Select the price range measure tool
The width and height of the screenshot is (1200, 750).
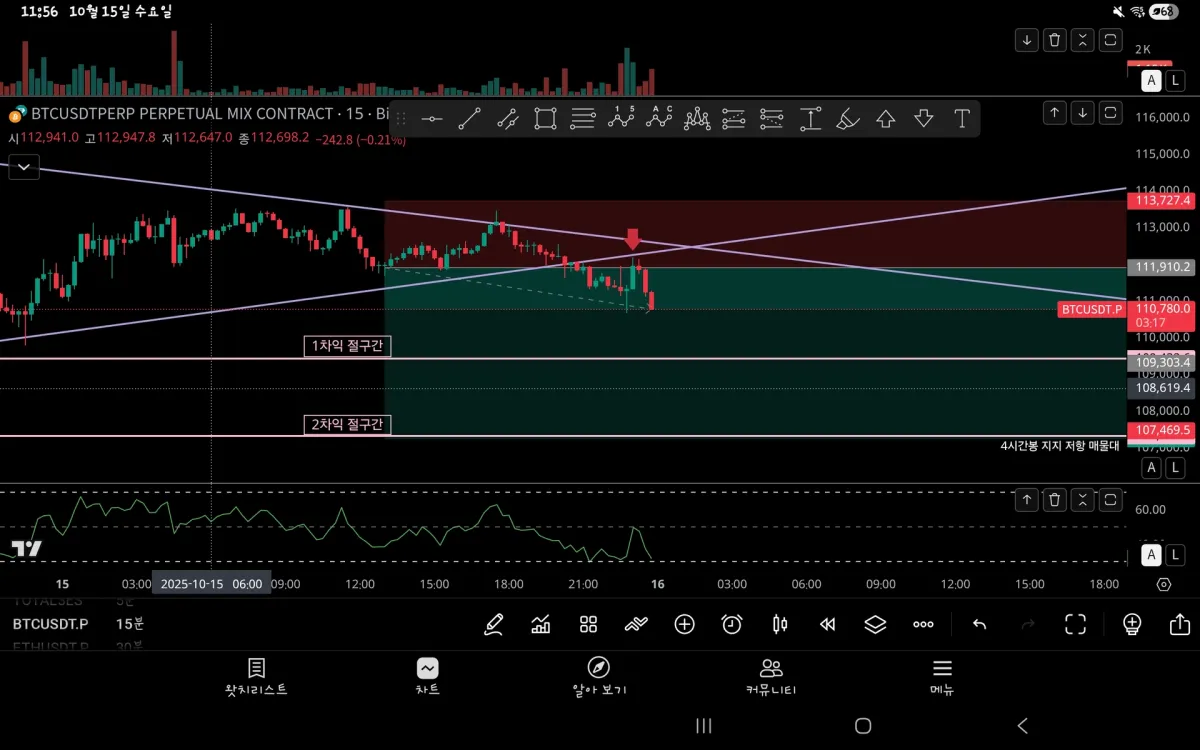[810, 119]
